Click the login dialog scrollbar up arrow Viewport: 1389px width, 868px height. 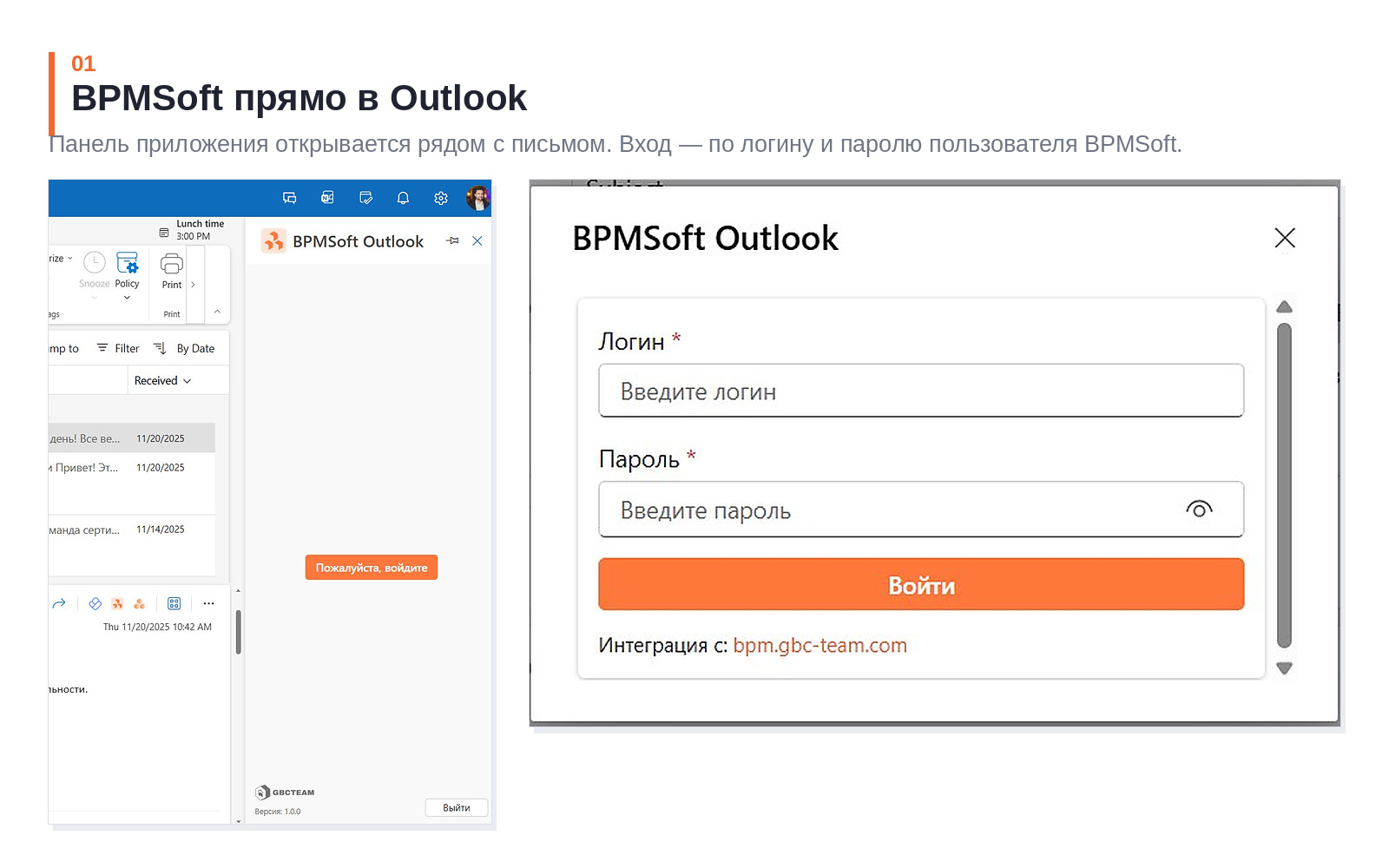pyautogui.click(x=1285, y=307)
